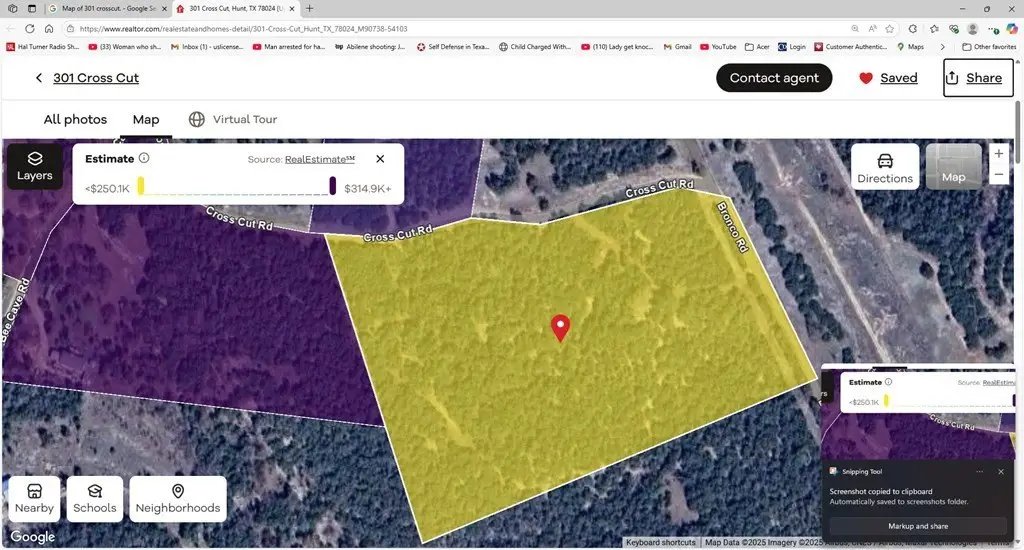1024x550 pixels.
Task: Open the Virtual Tour tab
Action: (x=232, y=120)
